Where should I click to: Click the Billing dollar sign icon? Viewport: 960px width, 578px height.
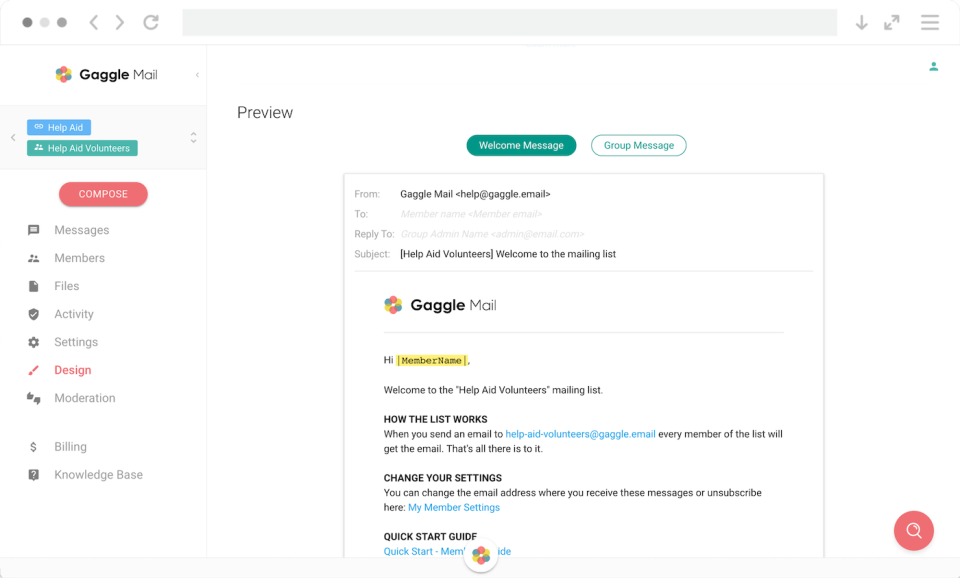click(34, 447)
